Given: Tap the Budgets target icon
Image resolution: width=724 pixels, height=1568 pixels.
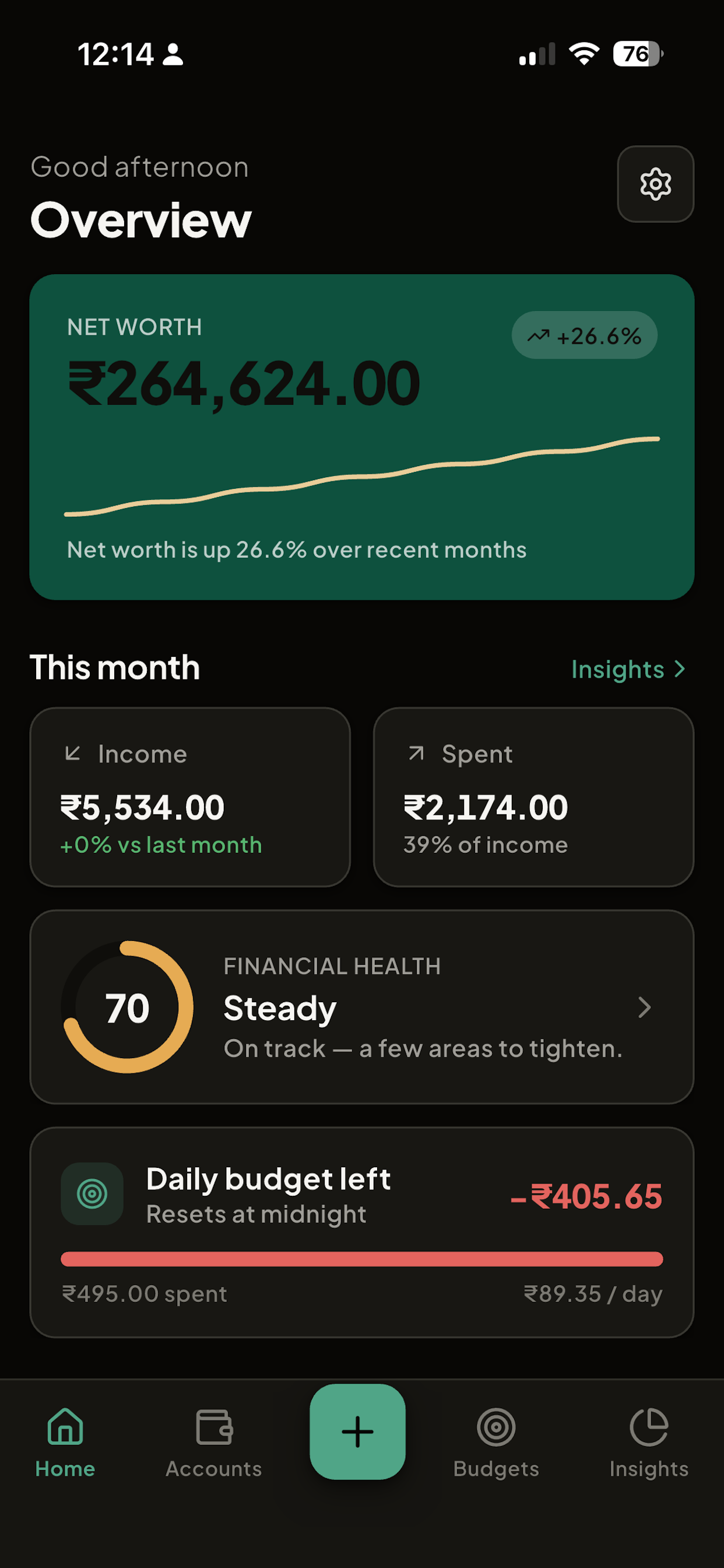Looking at the screenshot, I should coord(496,1427).
